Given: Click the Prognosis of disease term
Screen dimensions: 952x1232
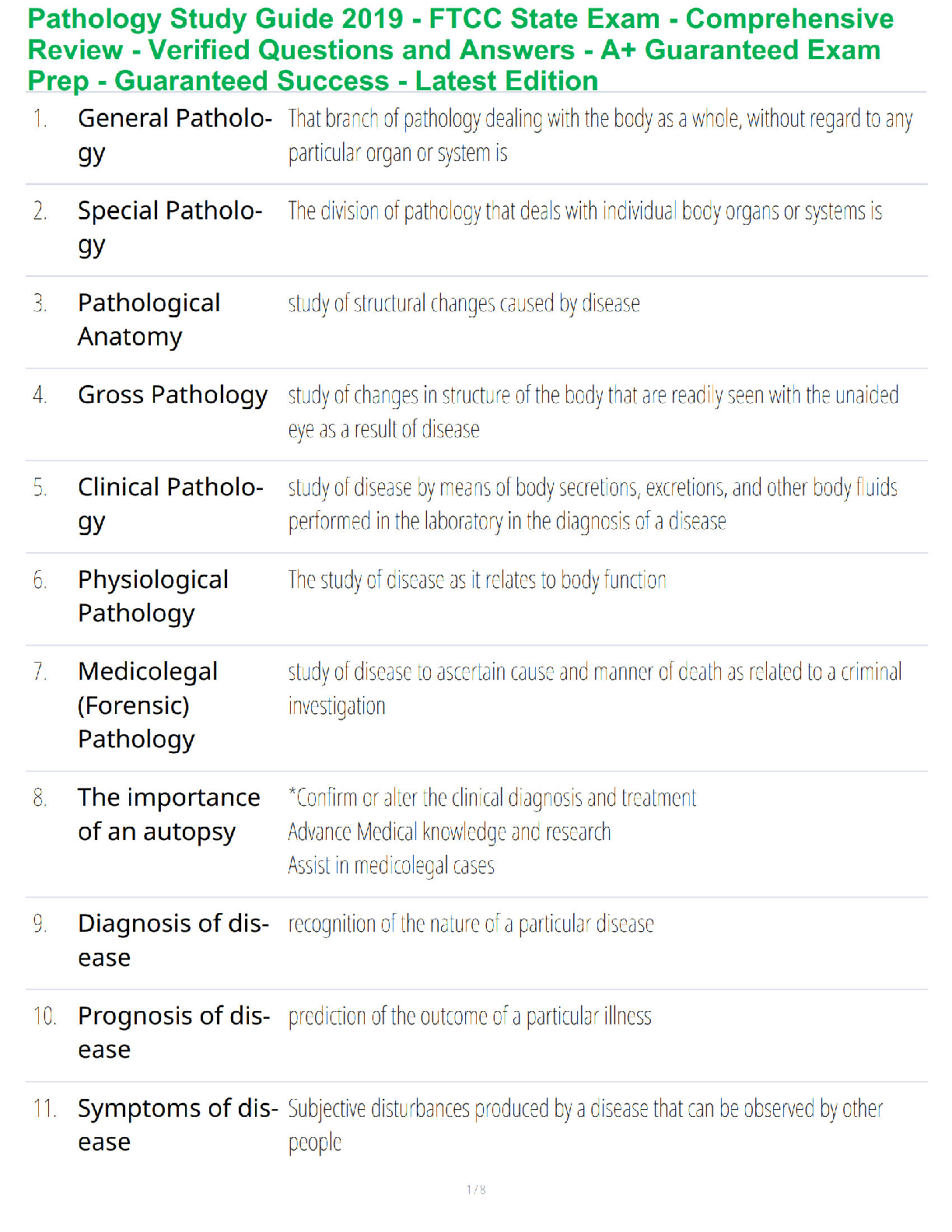Looking at the screenshot, I should coord(174,1033).
